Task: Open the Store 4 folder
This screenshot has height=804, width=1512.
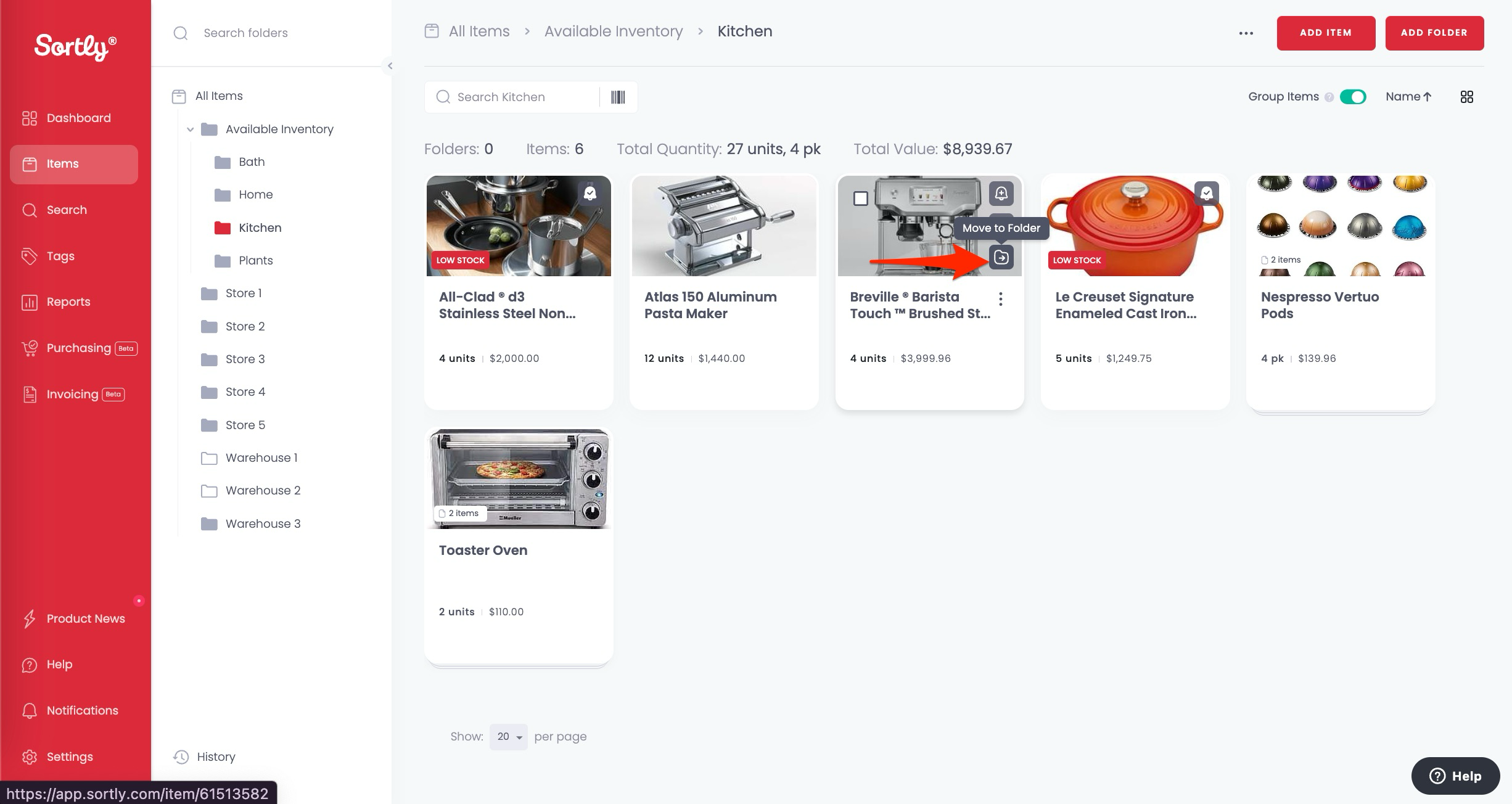Action: (233, 392)
